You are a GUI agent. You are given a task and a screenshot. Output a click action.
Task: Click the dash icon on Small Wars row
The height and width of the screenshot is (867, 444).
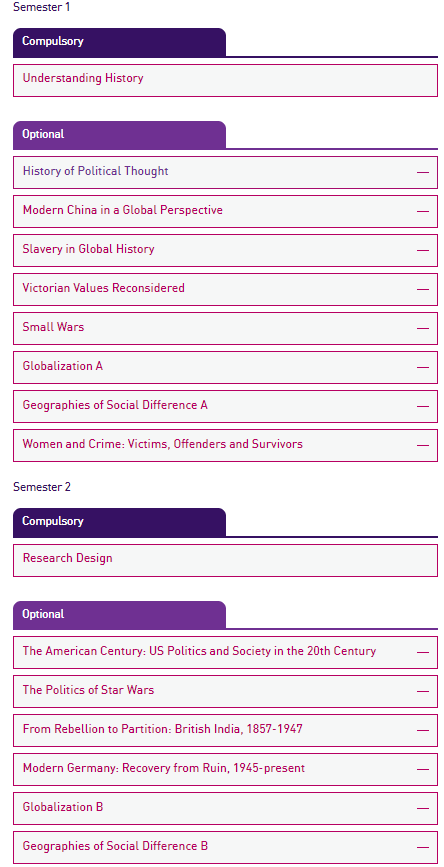click(x=423, y=328)
